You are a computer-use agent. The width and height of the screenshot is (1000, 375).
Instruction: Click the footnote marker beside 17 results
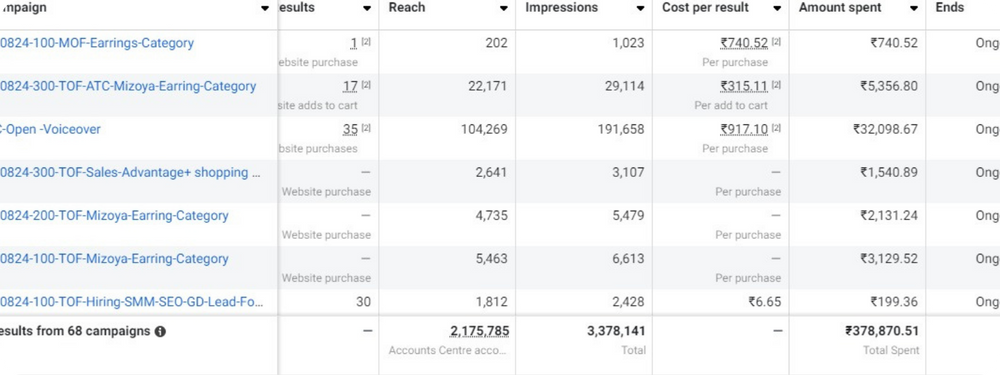[366, 85]
